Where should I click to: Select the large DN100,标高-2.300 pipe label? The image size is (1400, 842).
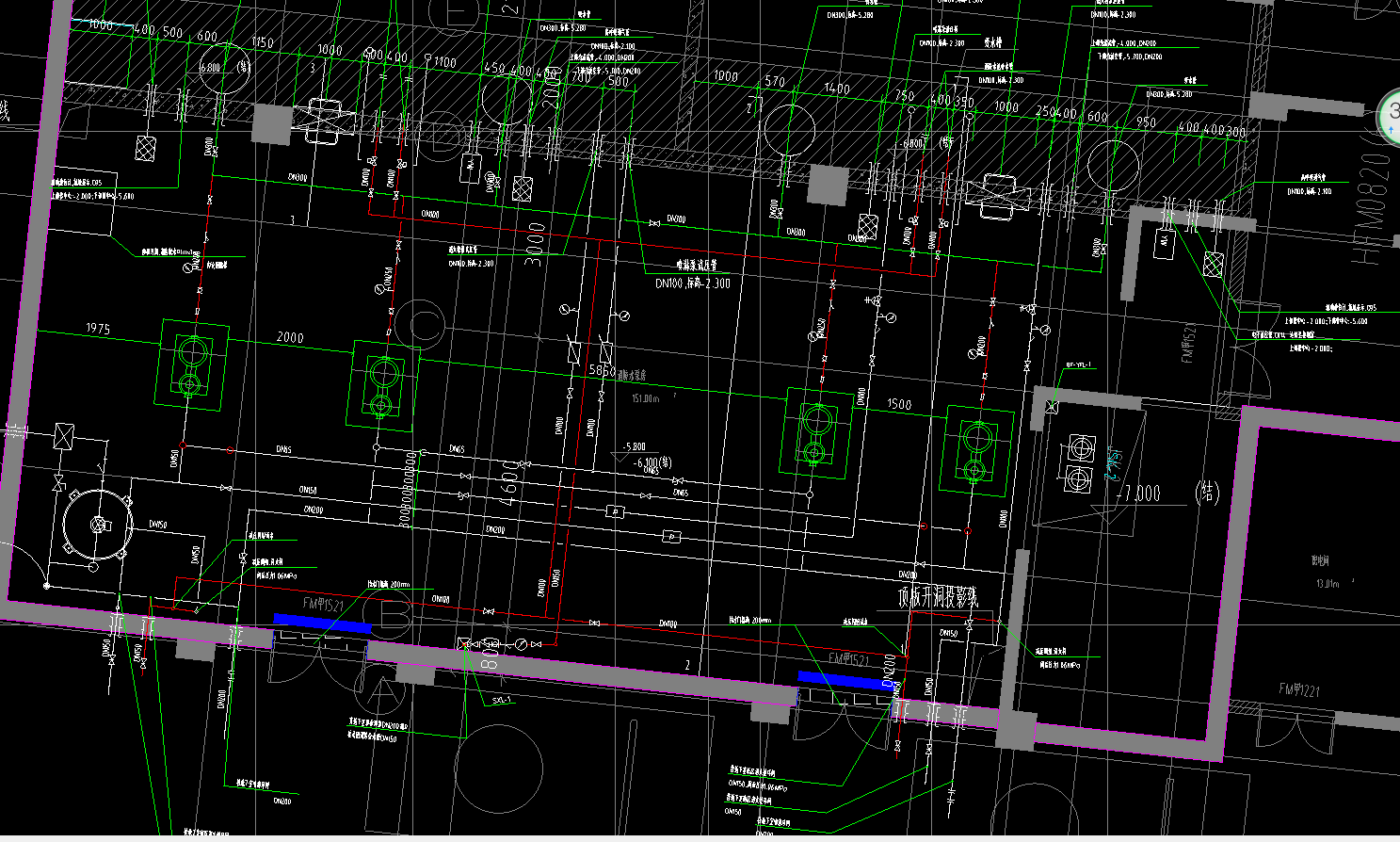[x=693, y=283]
